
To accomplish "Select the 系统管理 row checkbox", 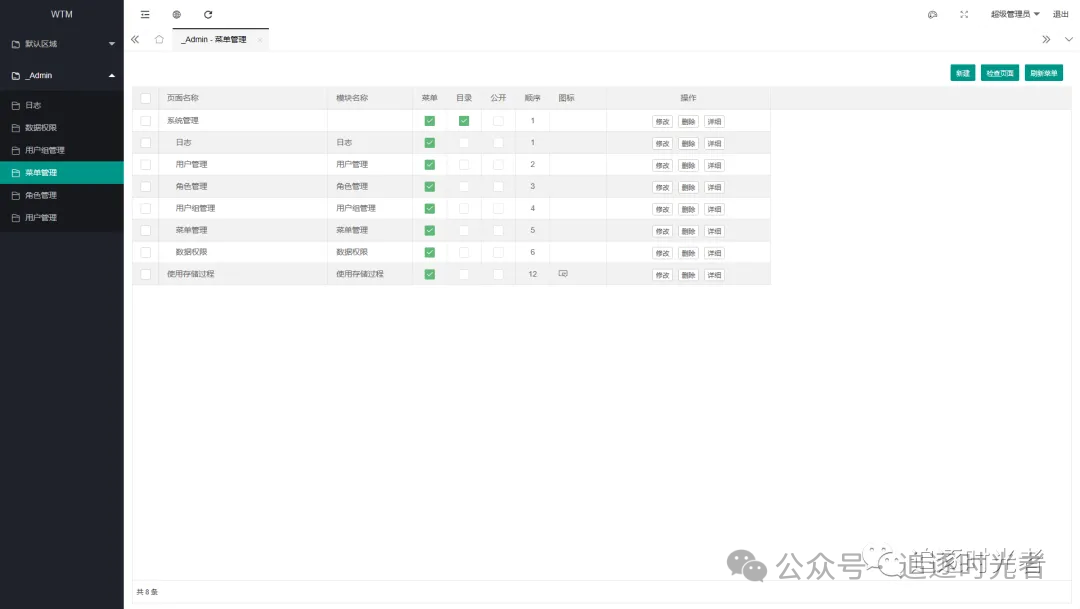I will [x=145, y=121].
